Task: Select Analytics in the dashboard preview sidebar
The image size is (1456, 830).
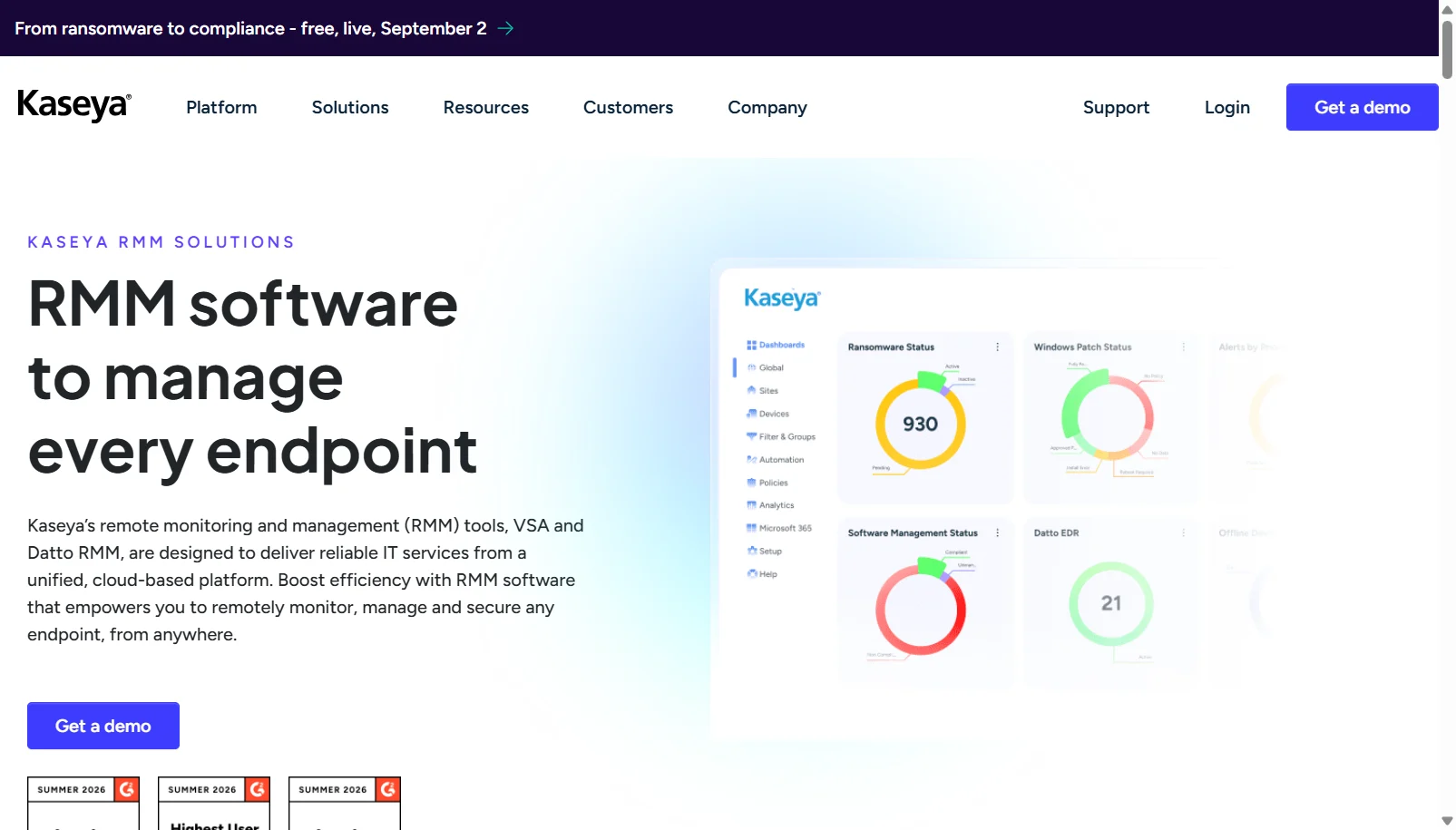Action: point(777,505)
